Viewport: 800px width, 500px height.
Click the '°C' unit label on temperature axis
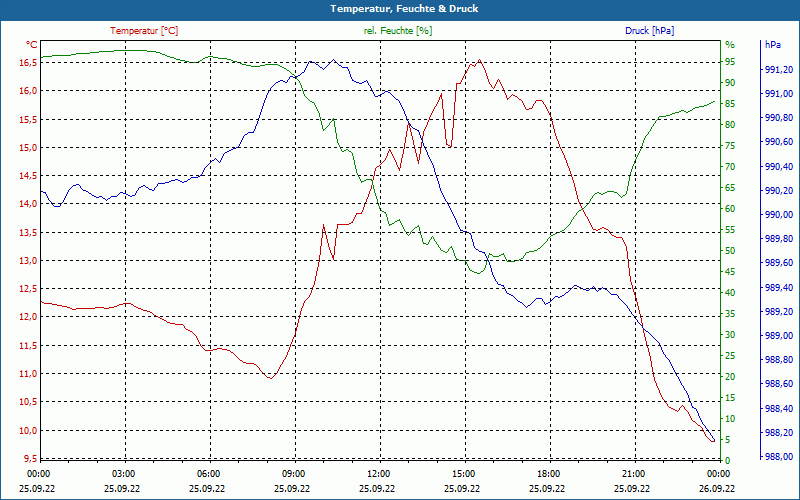tap(32, 45)
